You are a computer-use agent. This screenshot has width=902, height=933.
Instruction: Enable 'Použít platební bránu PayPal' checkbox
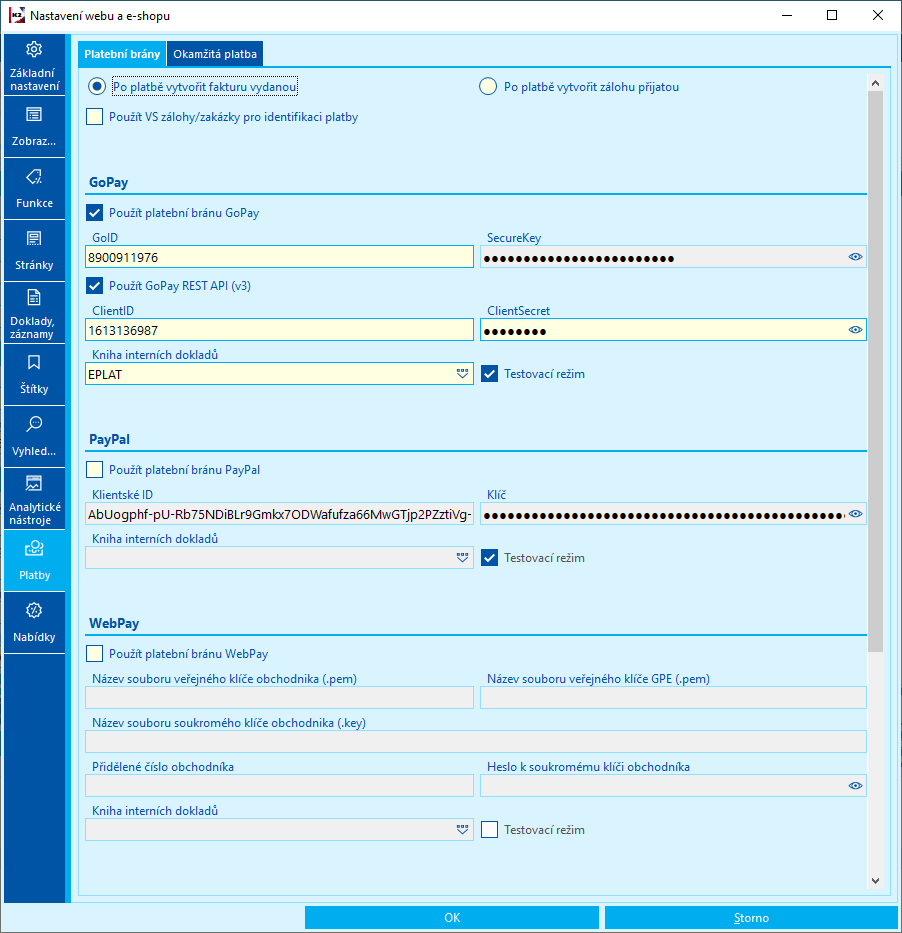[95, 469]
